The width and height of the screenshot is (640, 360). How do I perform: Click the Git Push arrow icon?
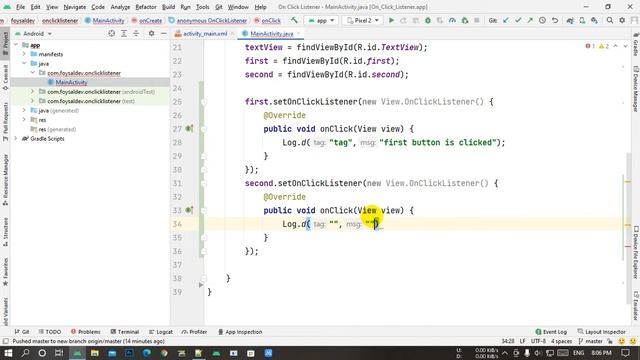click(530, 20)
